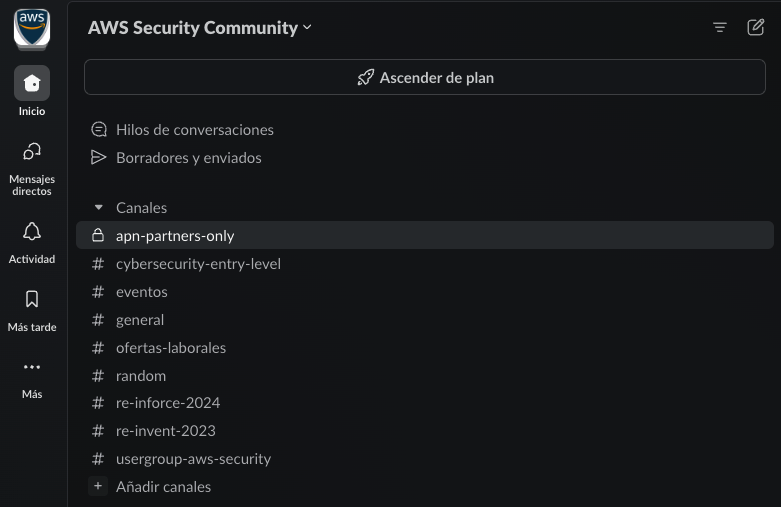Expand the AWS Security Community workspace menu
Image resolution: width=781 pixels, height=507 pixels.
[200, 28]
